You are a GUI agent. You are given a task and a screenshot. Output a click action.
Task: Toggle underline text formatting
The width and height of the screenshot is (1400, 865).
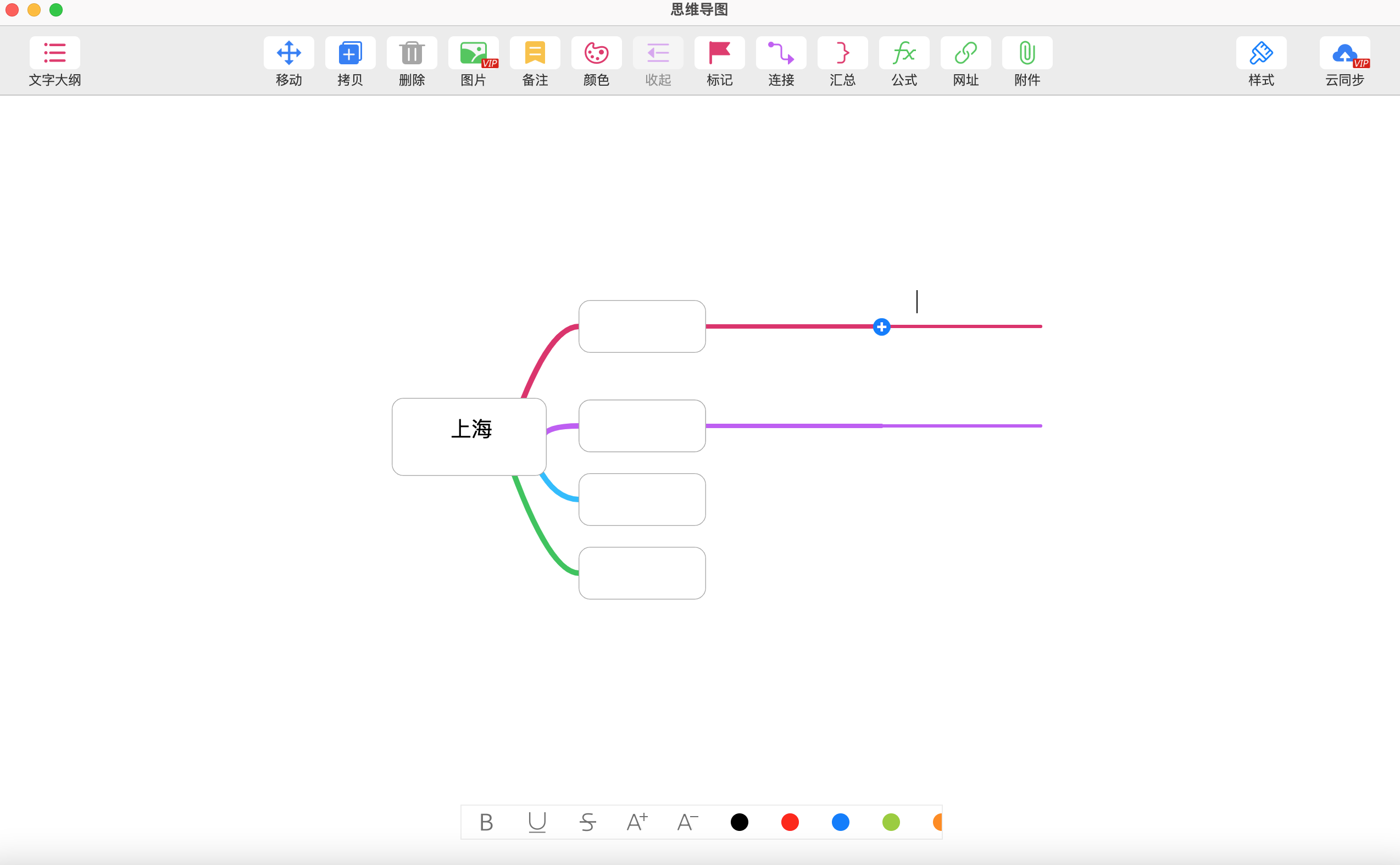[x=536, y=822]
